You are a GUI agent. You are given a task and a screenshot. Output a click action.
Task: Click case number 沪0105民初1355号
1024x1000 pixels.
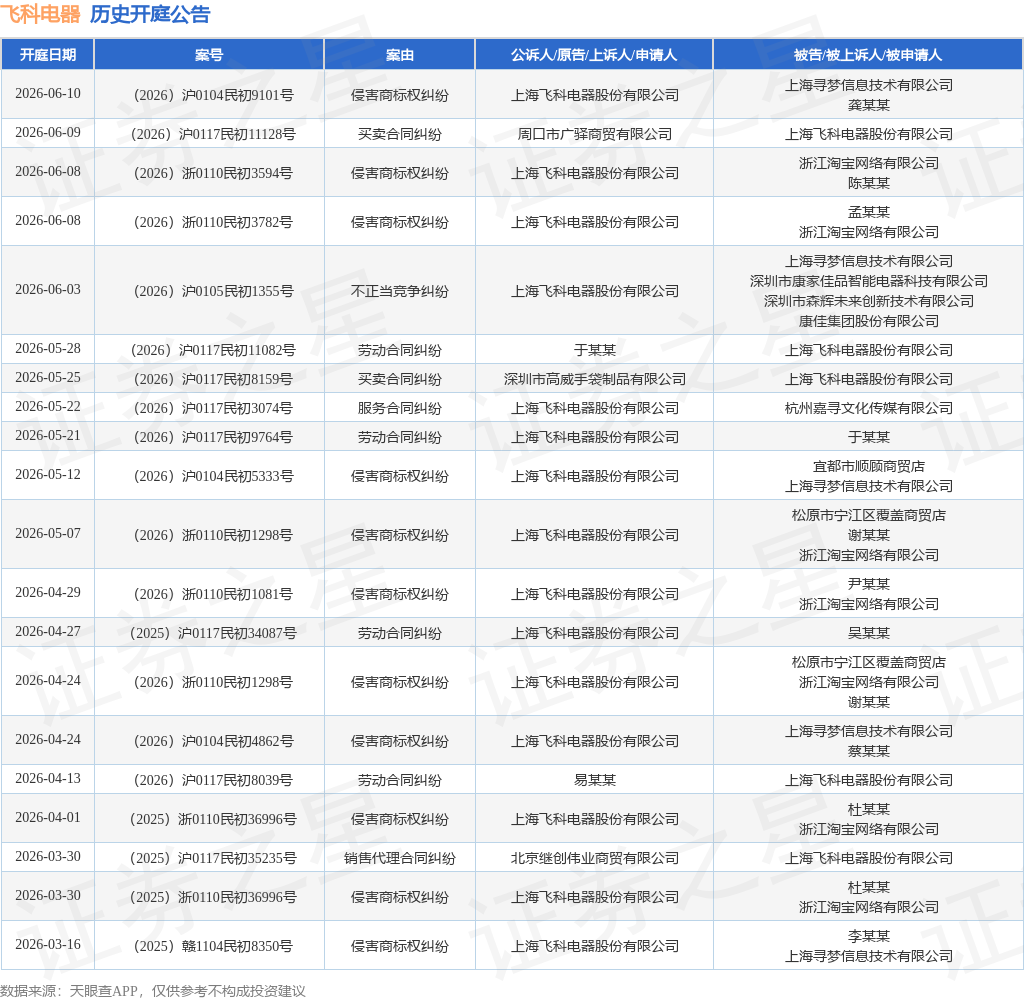click(214, 291)
